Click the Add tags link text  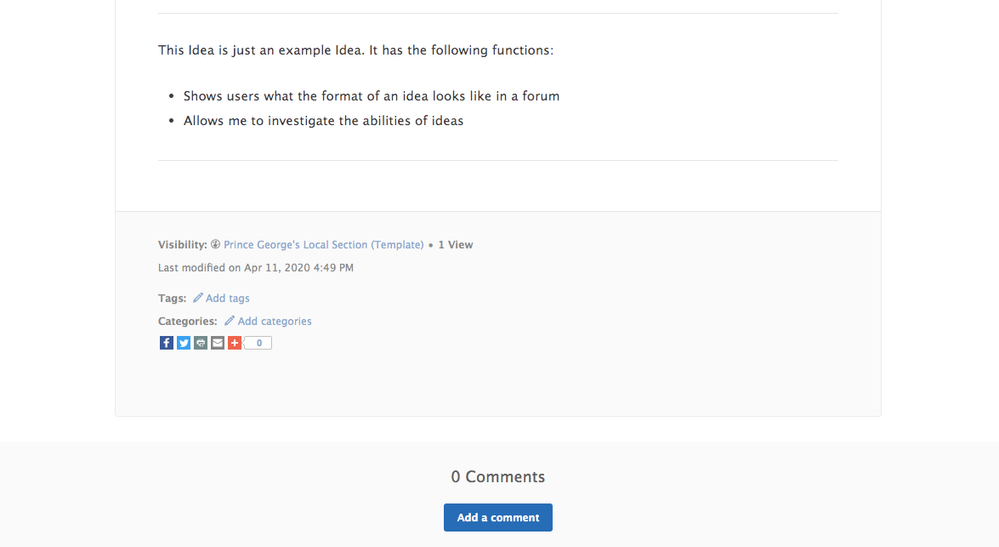(x=228, y=298)
